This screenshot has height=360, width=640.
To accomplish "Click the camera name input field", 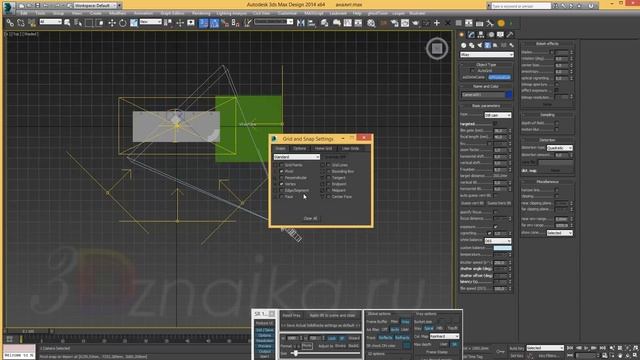I will click(482, 95).
